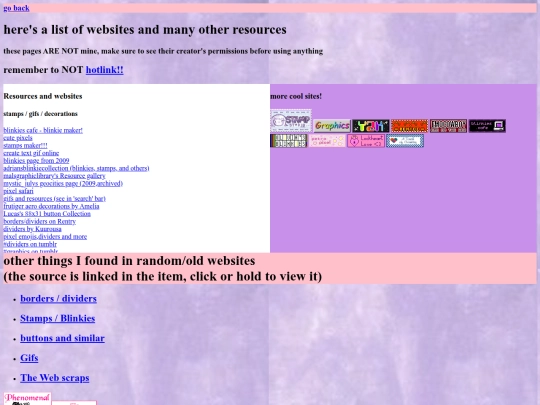This screenshot has height=405, width=540.
Task: Open create text gif online link
Action: pyautogui.click(x=31, y=153)
